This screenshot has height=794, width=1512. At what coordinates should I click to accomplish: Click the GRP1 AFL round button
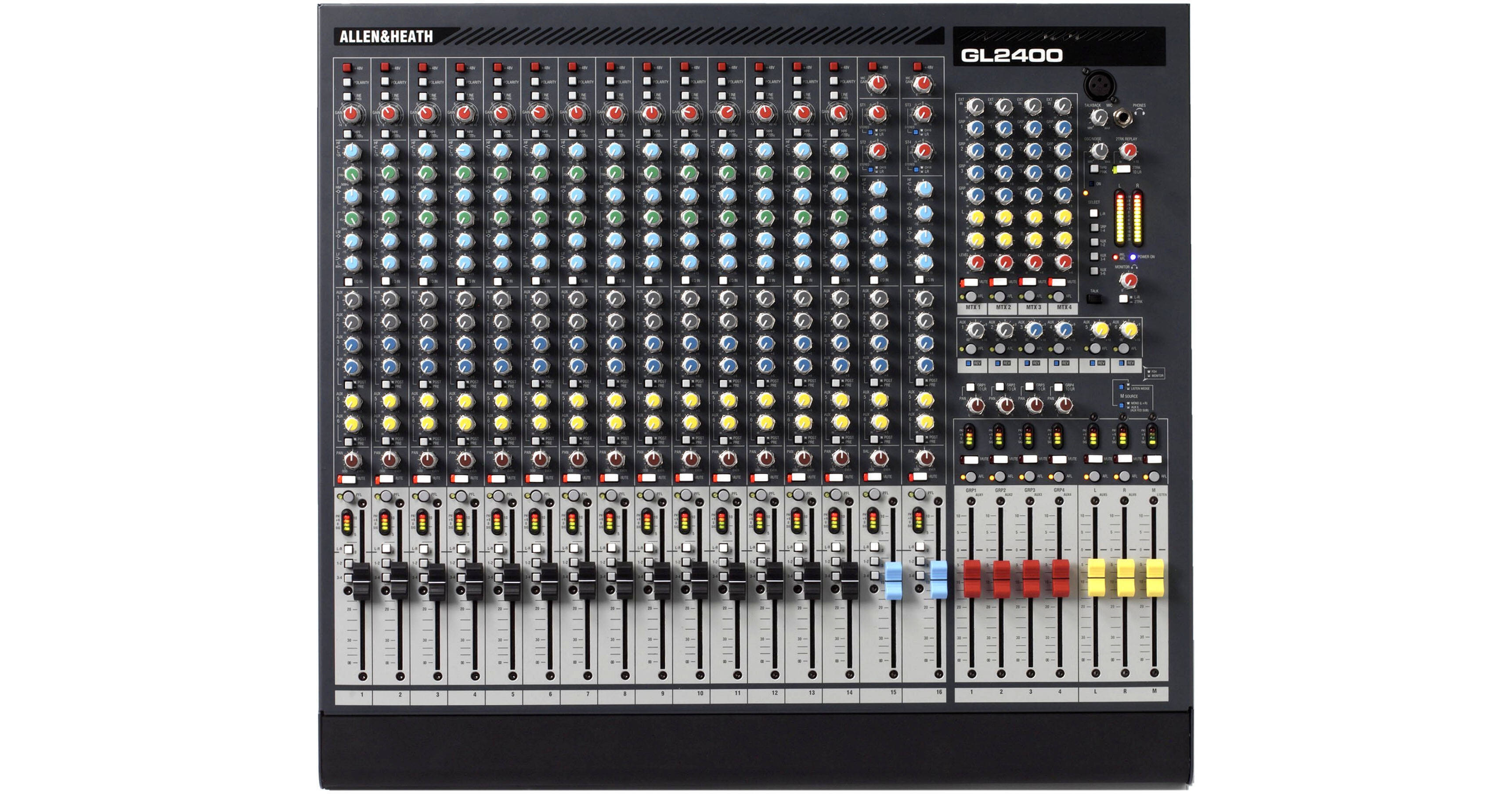[x=971, y=476]
